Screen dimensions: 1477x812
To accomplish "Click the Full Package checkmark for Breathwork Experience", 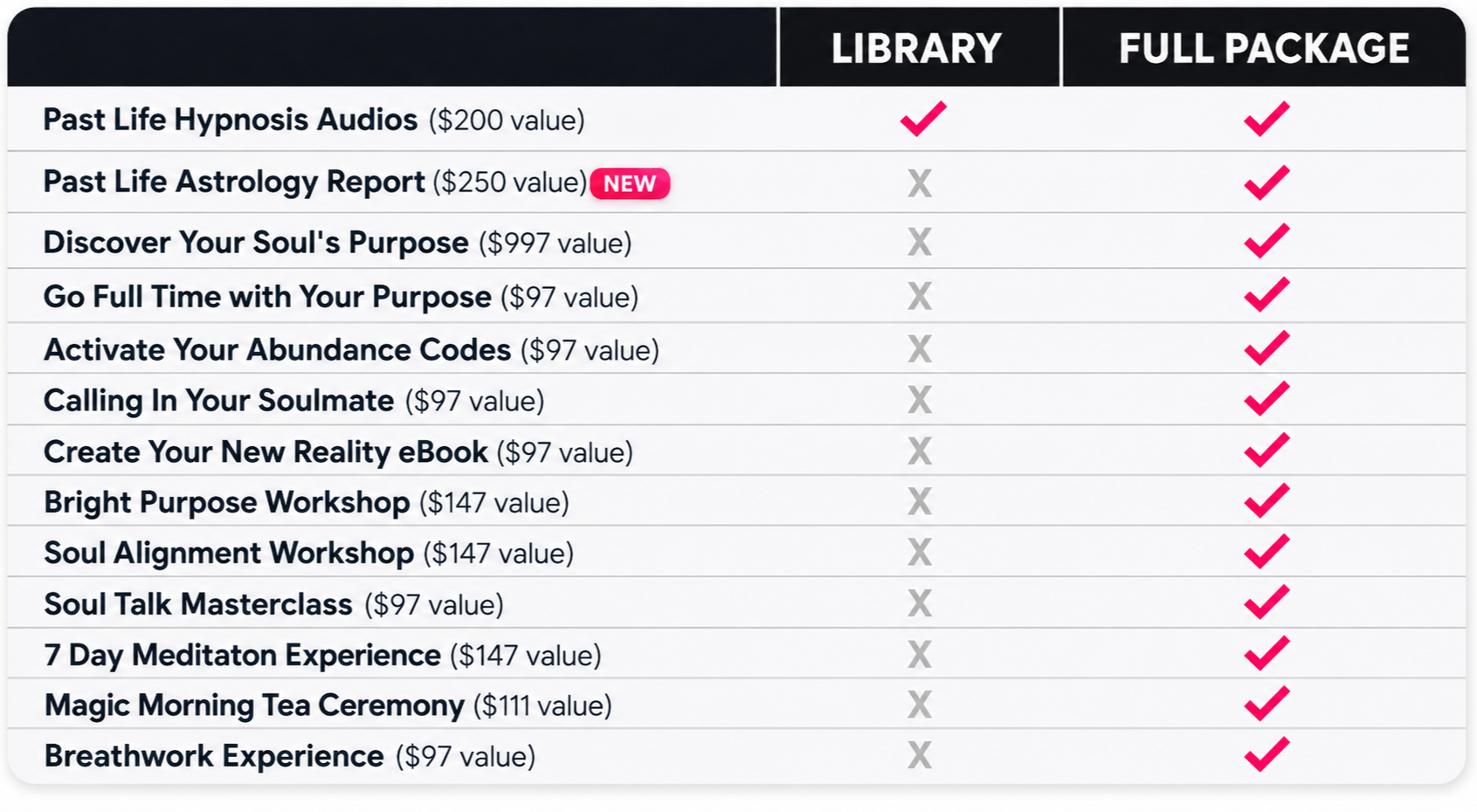I will coord(1266,754).
